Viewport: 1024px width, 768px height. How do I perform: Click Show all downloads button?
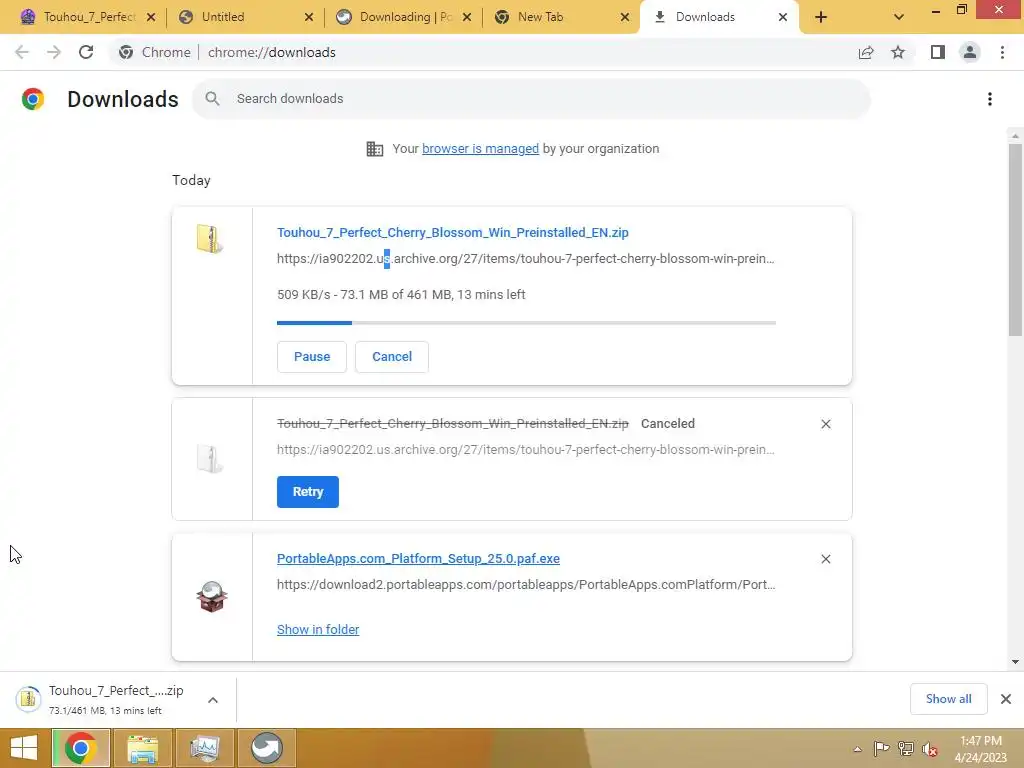click(948, 699)
